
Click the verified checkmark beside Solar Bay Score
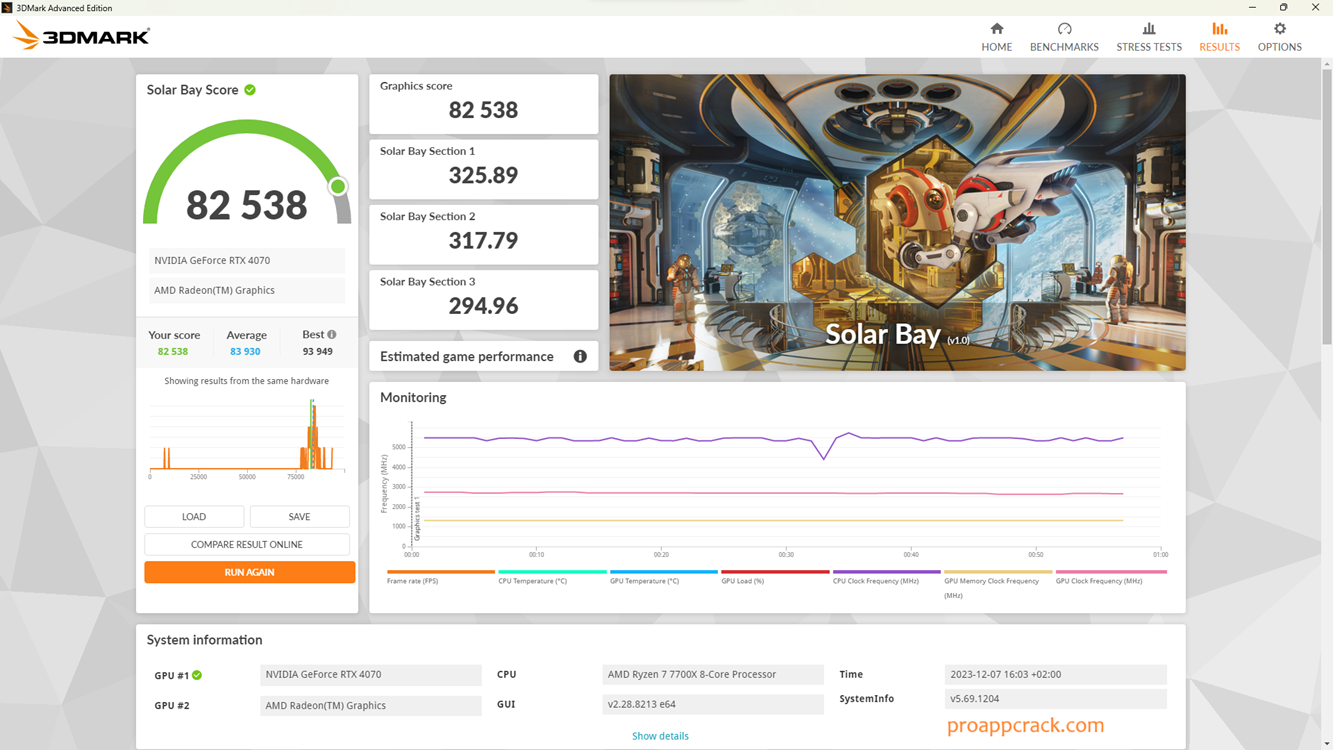coord(250,89)
